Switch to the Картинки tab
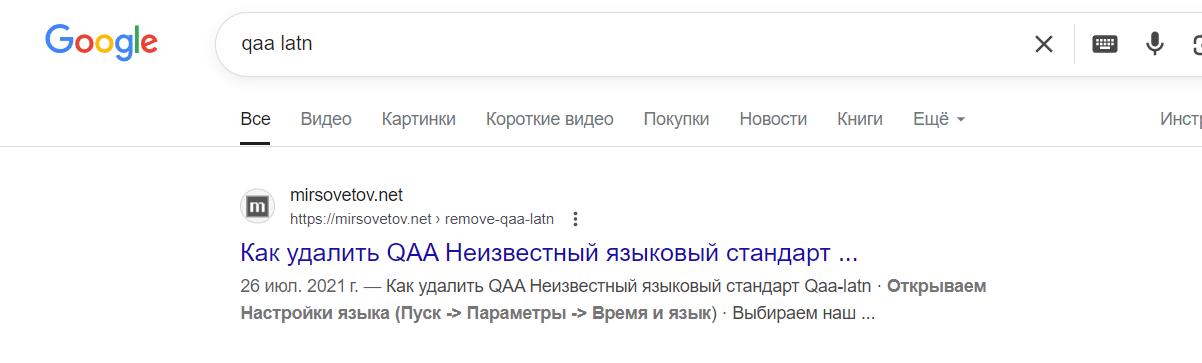1202x363 pixels. (x=419, y=119)
